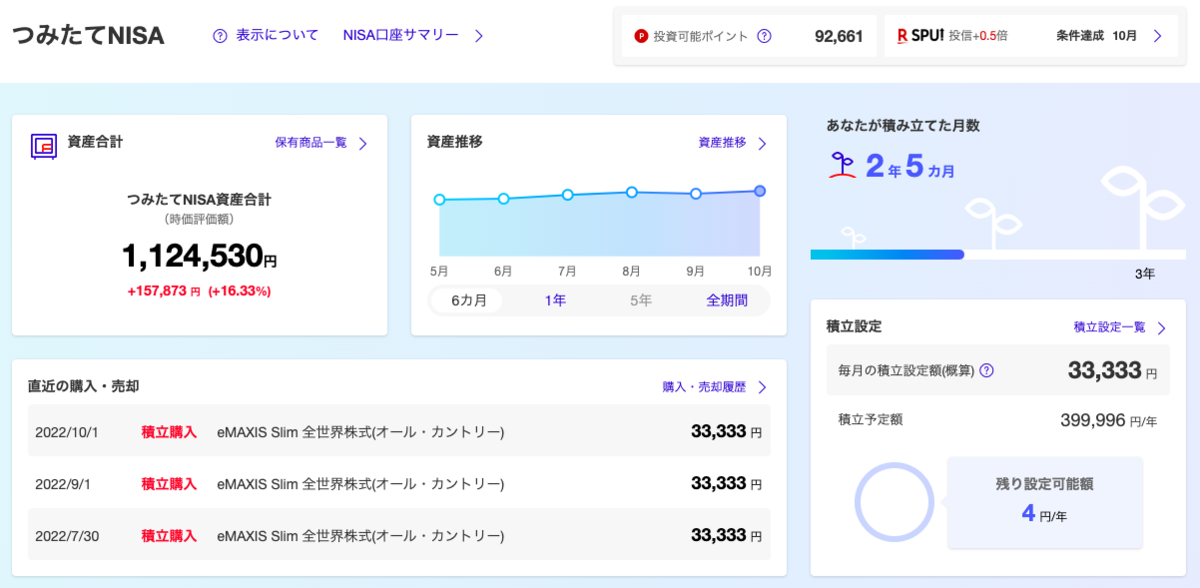1200x588 pixels.
Task: Click the 条件達成 10月 text
Action: [1096, 36]
